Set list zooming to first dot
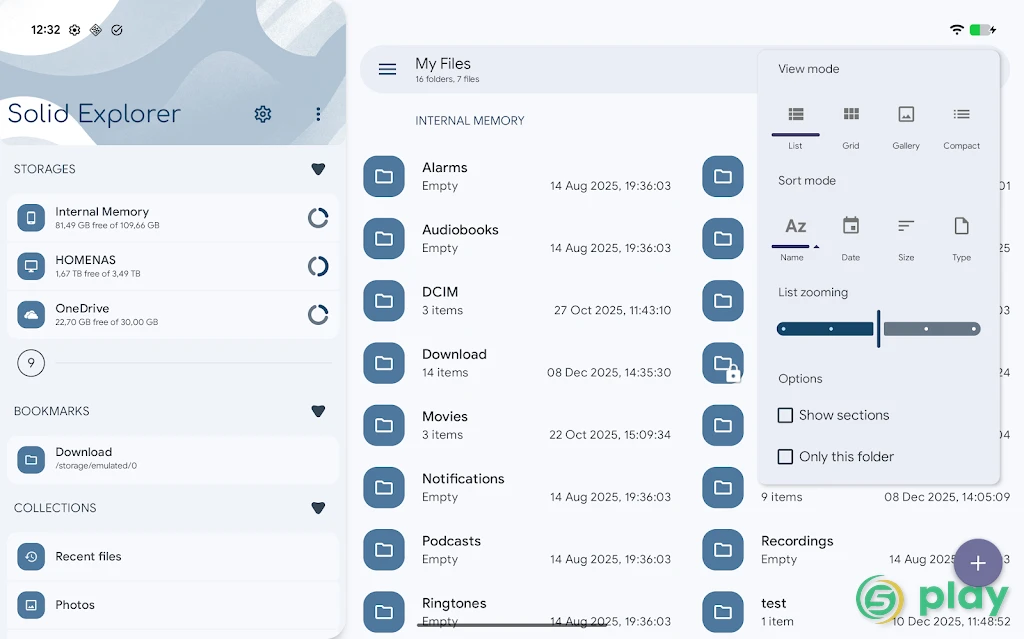1024x639 pixels. coord(783,329)
